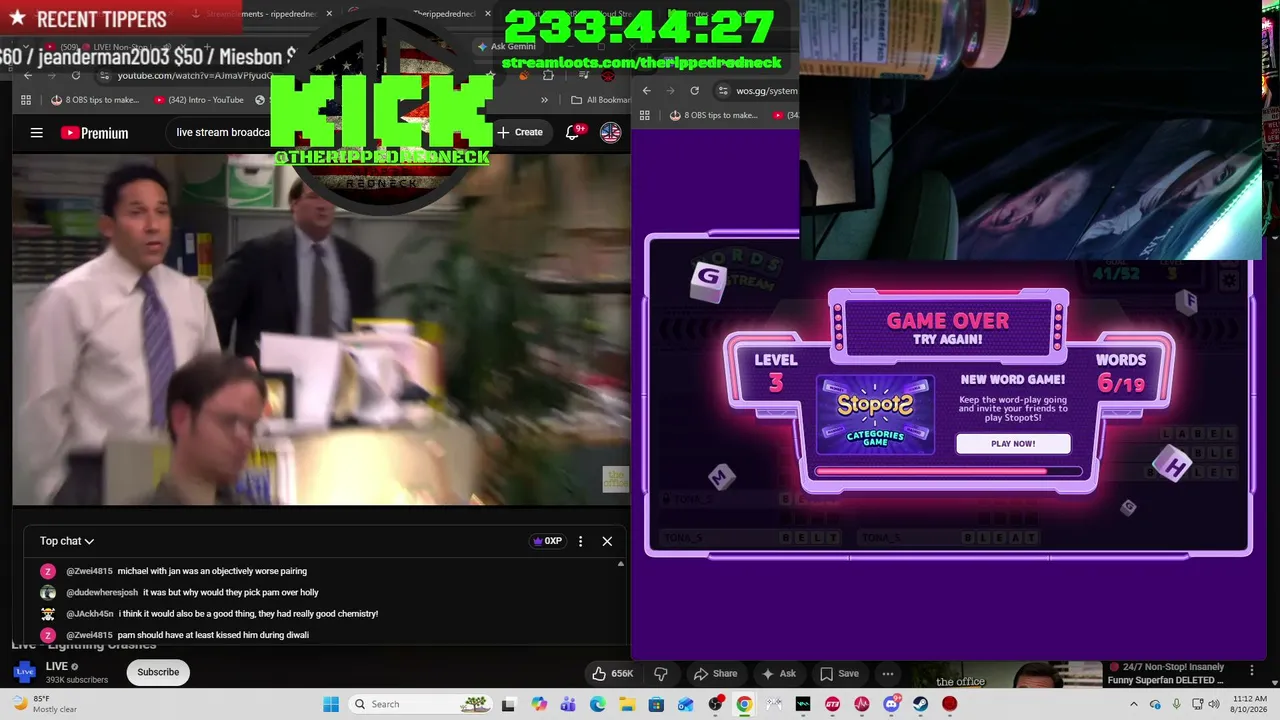The height and width of the screenshot is (720, 1280).
Task: Open File Explorer from the taskbar
Action: click(x=627, y=704)
